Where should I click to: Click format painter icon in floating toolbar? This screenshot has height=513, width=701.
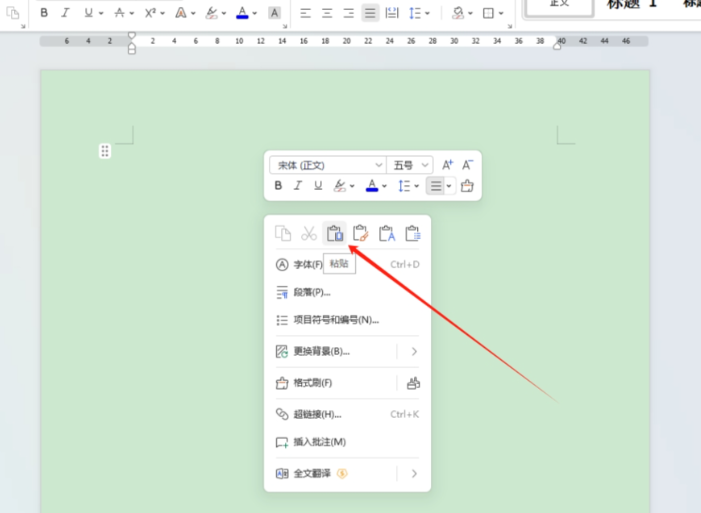[x=467, y=186]
